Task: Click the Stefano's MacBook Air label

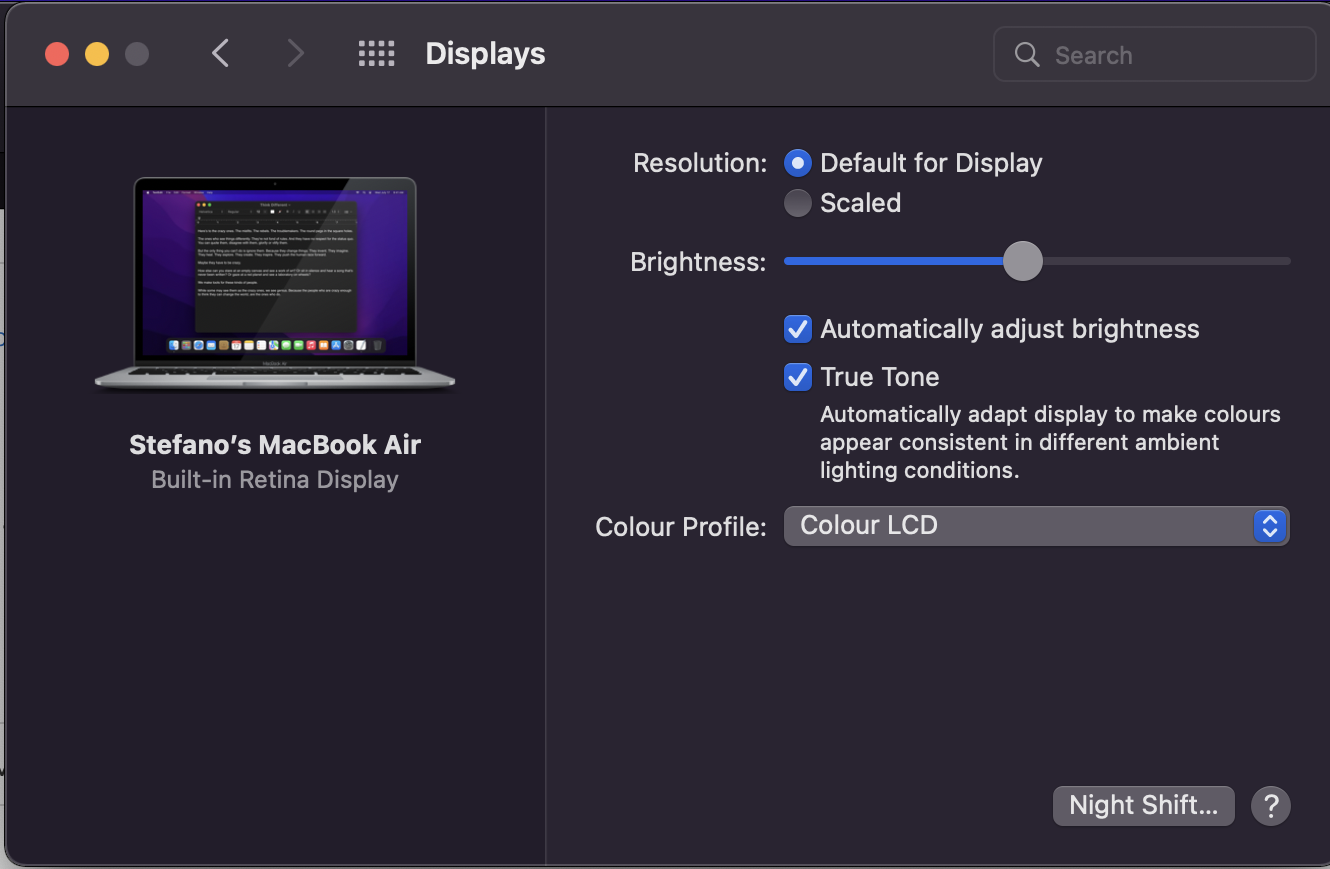Action: coord(275,445)
